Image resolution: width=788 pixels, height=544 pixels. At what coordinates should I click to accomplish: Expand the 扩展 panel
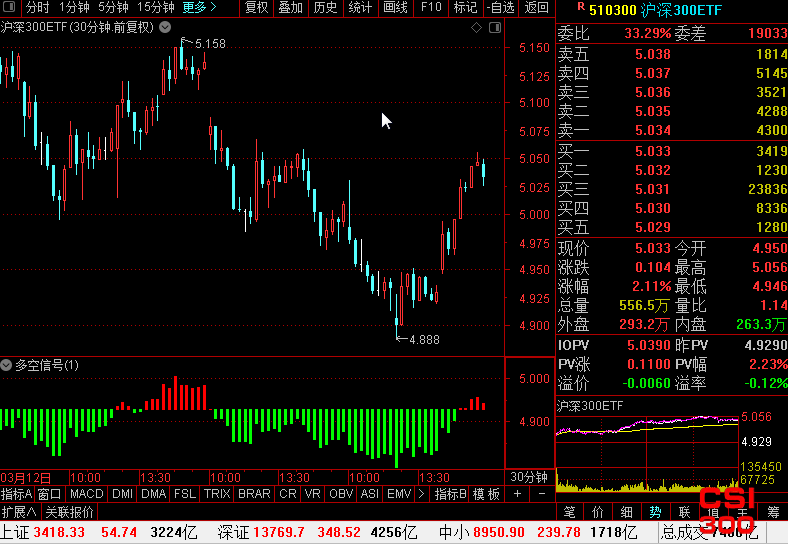(x=19, y=512)
